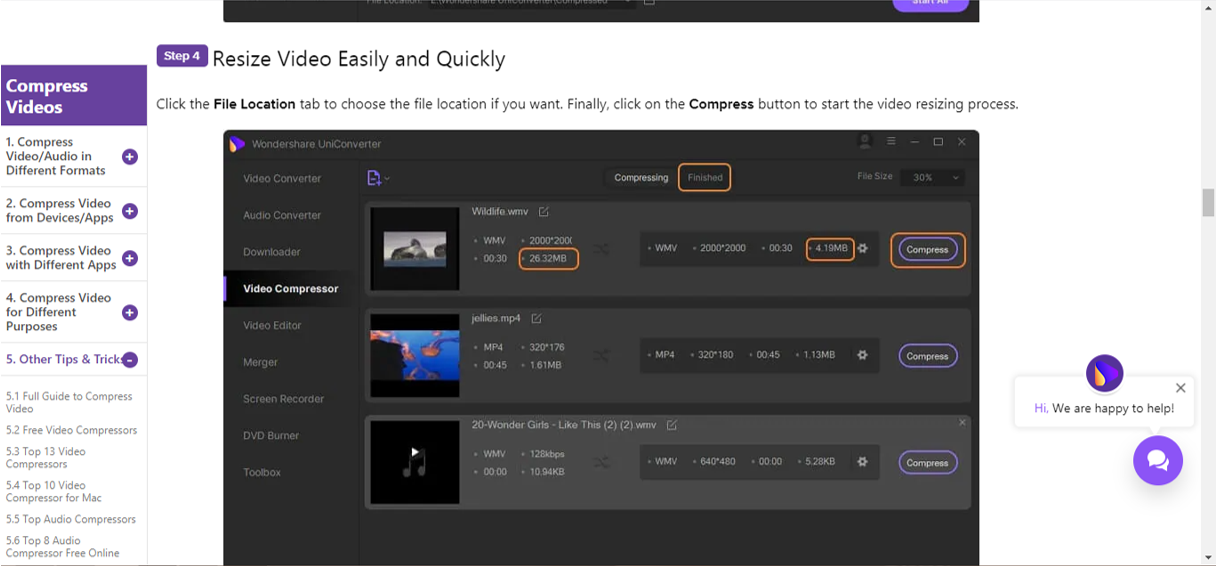Expand 'Compress Video from Devices/Apps' section
Viewport: 1219px width, 566px height.
(130, 211)
